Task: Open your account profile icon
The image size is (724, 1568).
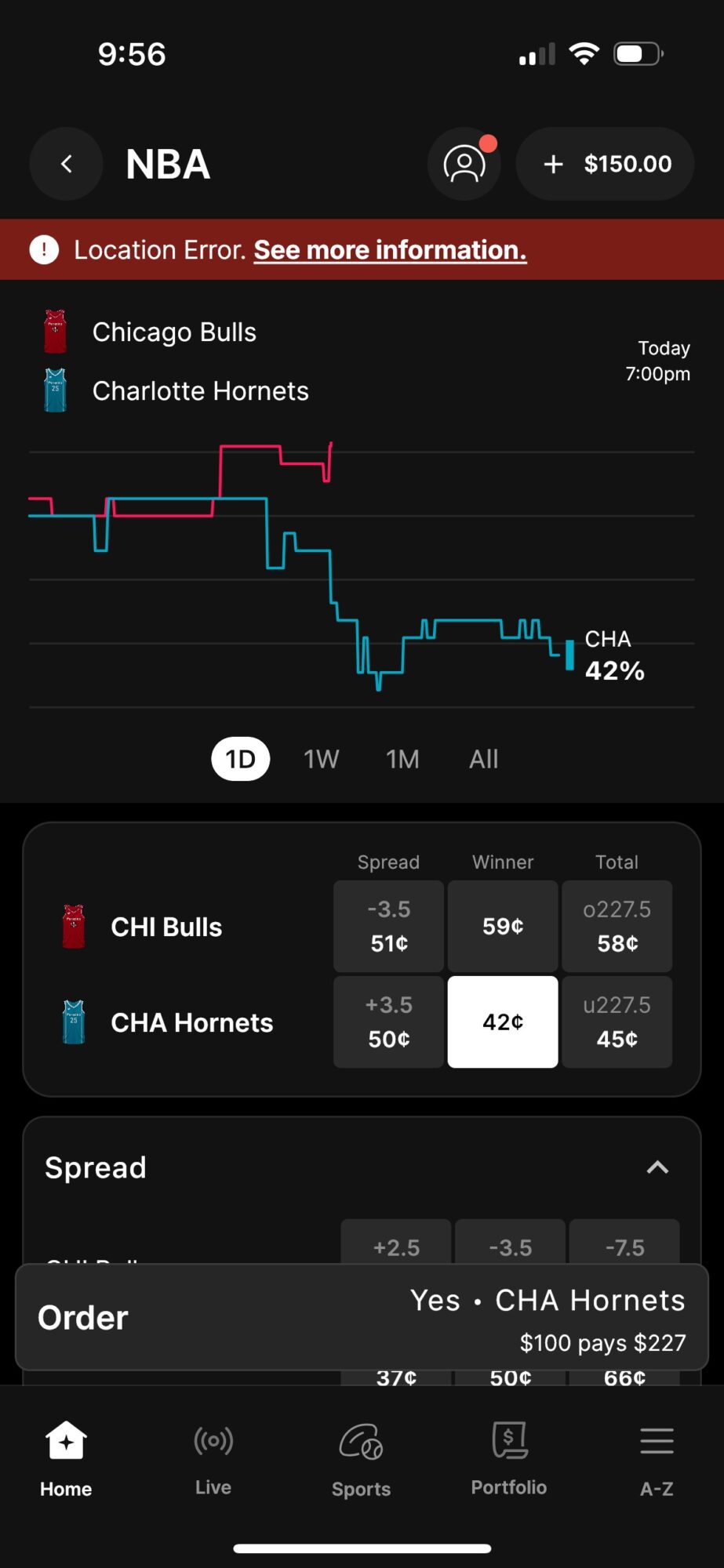Action: click(464, 164)
